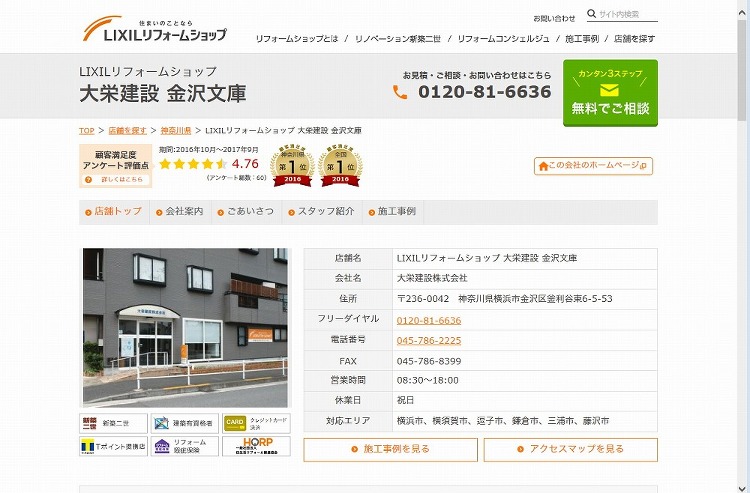The image size is (750, 493).
Task: Click the large header phone number 0120-81-6636
Action: (485, 92)
